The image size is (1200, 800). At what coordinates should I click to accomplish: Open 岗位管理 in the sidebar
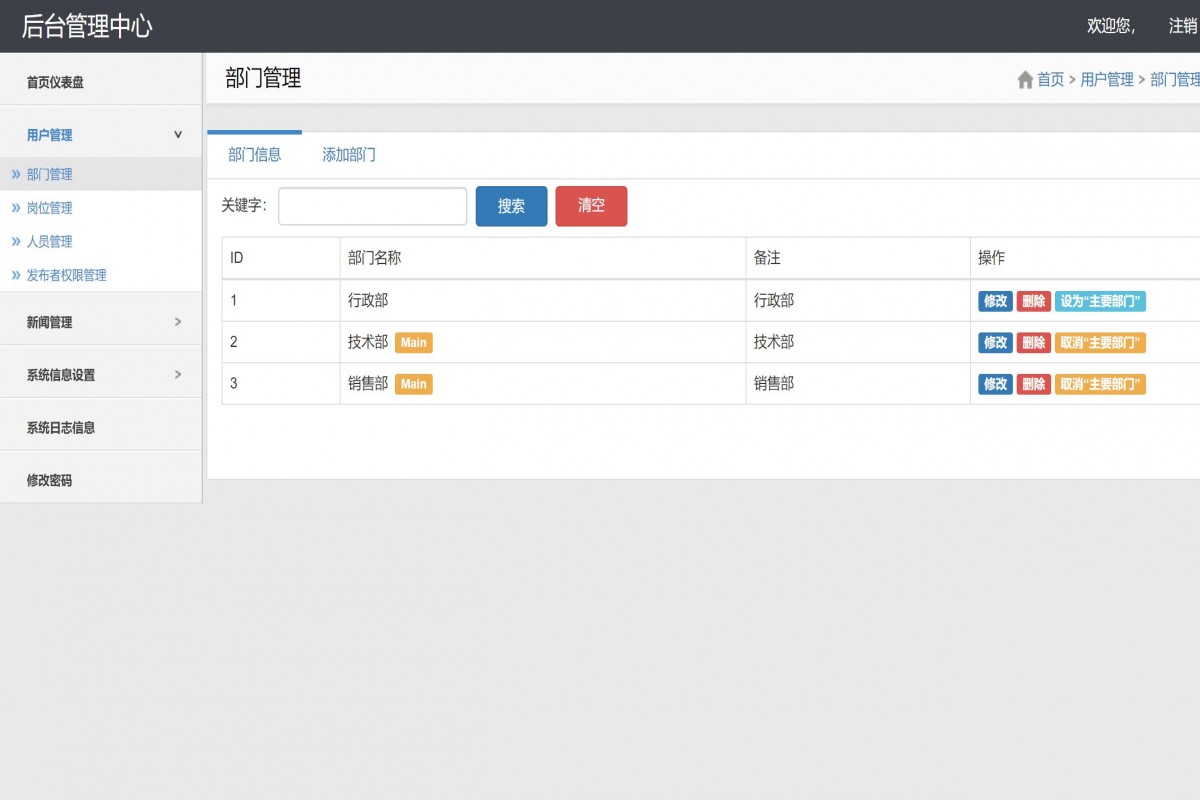coord(47,208)
